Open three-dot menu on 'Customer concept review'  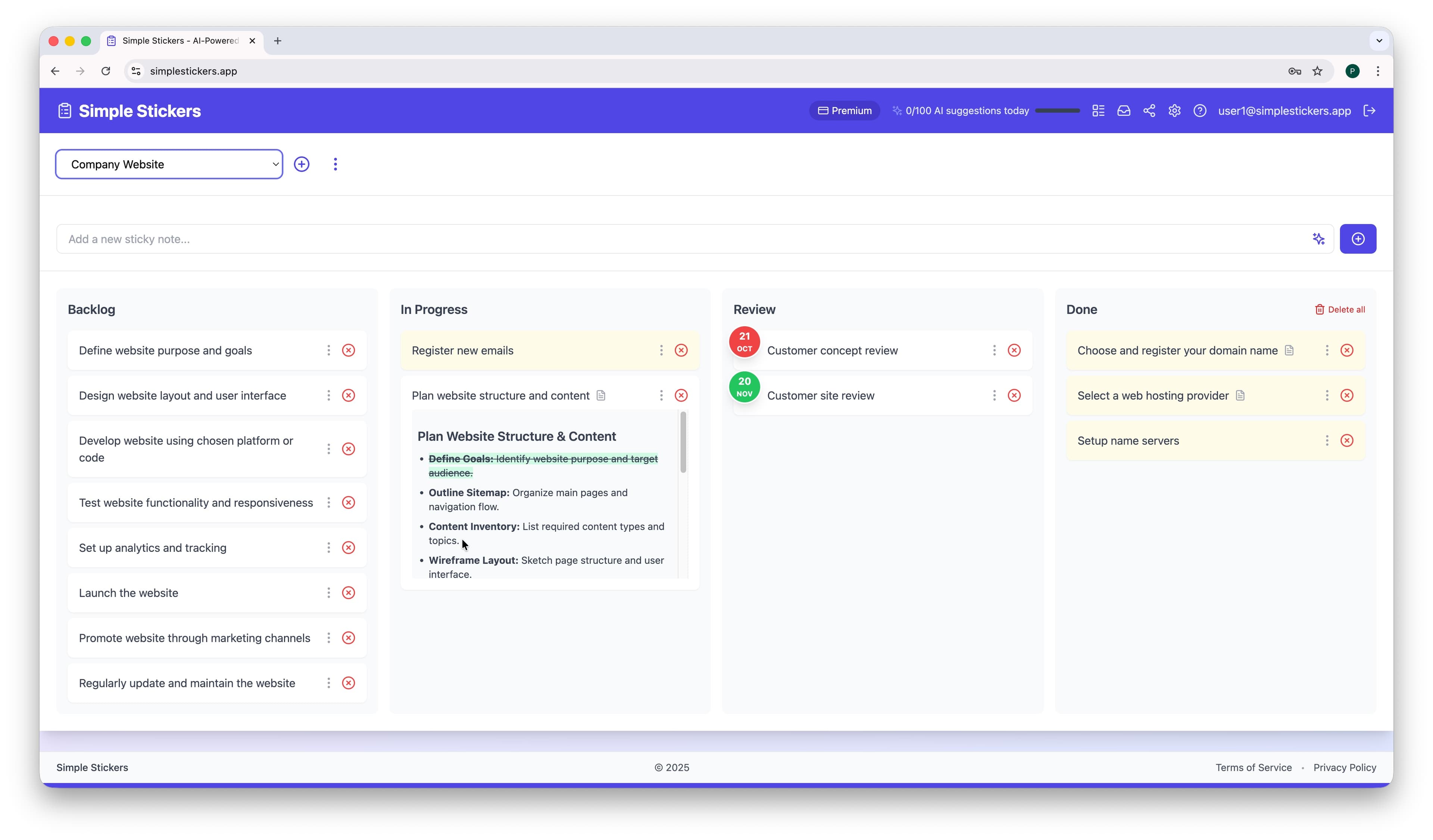click(993, 350)
